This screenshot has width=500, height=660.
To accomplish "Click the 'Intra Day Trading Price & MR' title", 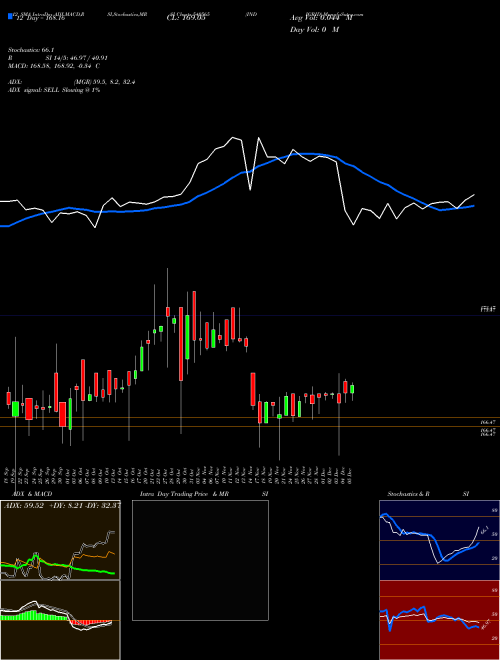I will point(184,494).
